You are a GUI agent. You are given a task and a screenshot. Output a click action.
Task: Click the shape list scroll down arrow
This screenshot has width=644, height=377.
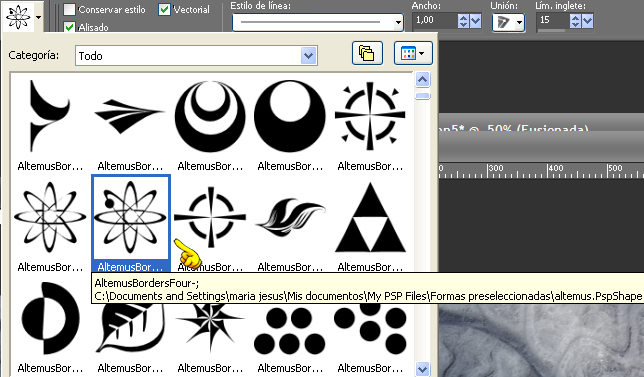[423, 368]
